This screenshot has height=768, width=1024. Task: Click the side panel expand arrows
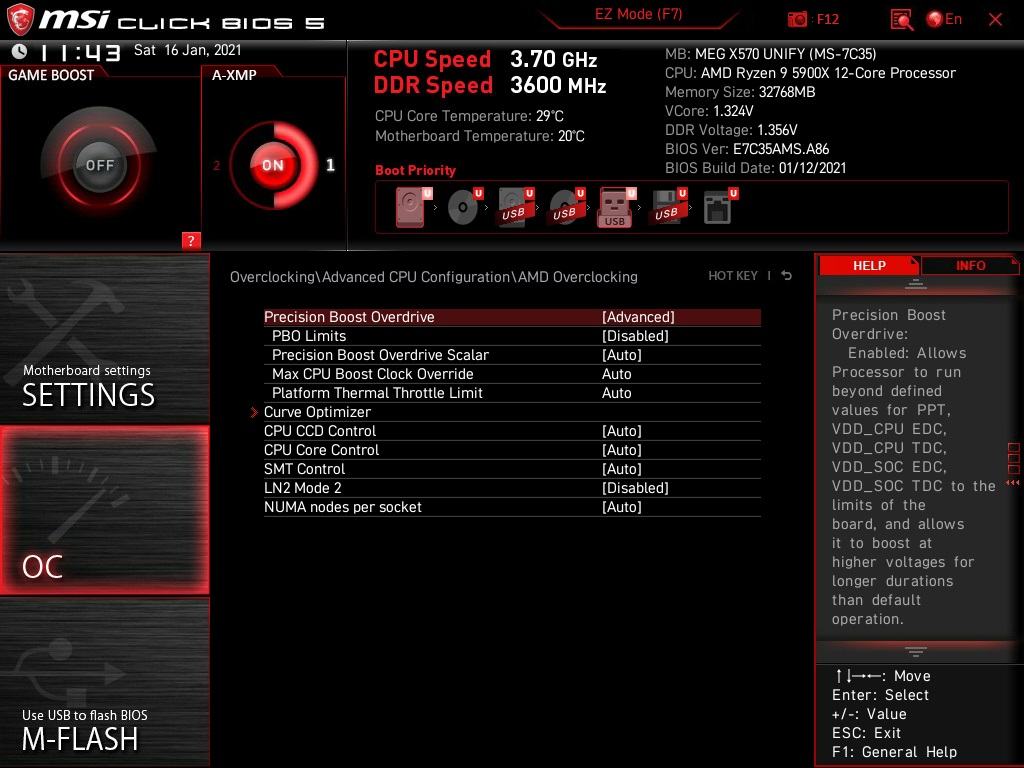coord(1013,483)
